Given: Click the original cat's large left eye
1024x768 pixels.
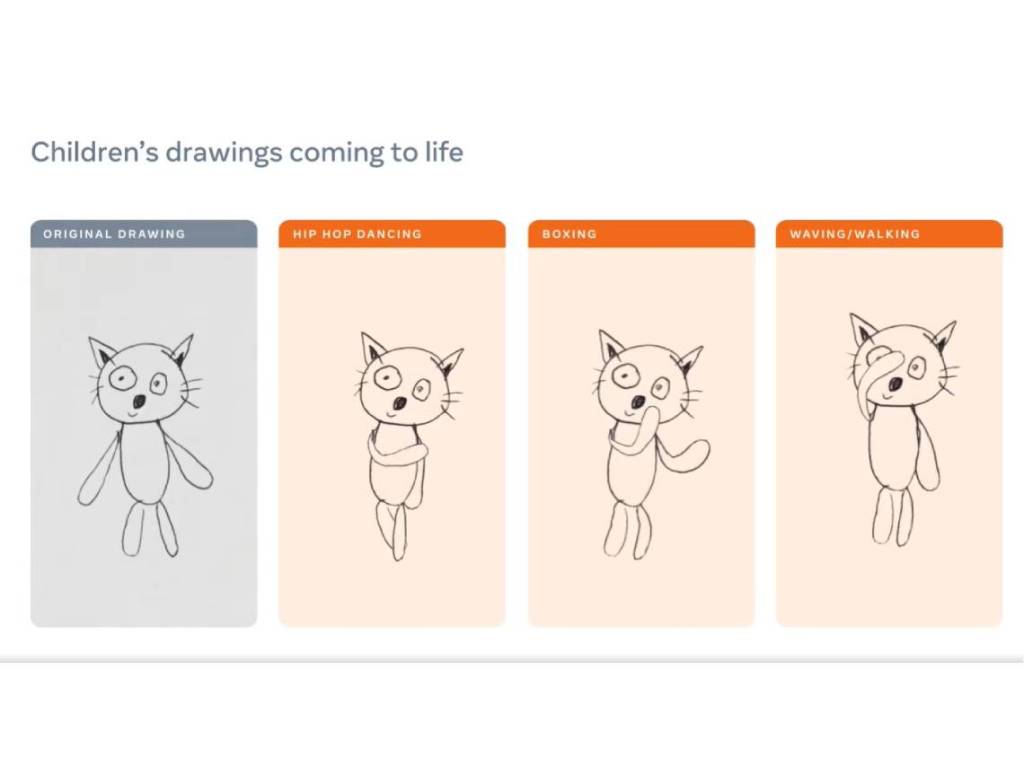Looking at the screenshot, I should [x=121, y=377].
